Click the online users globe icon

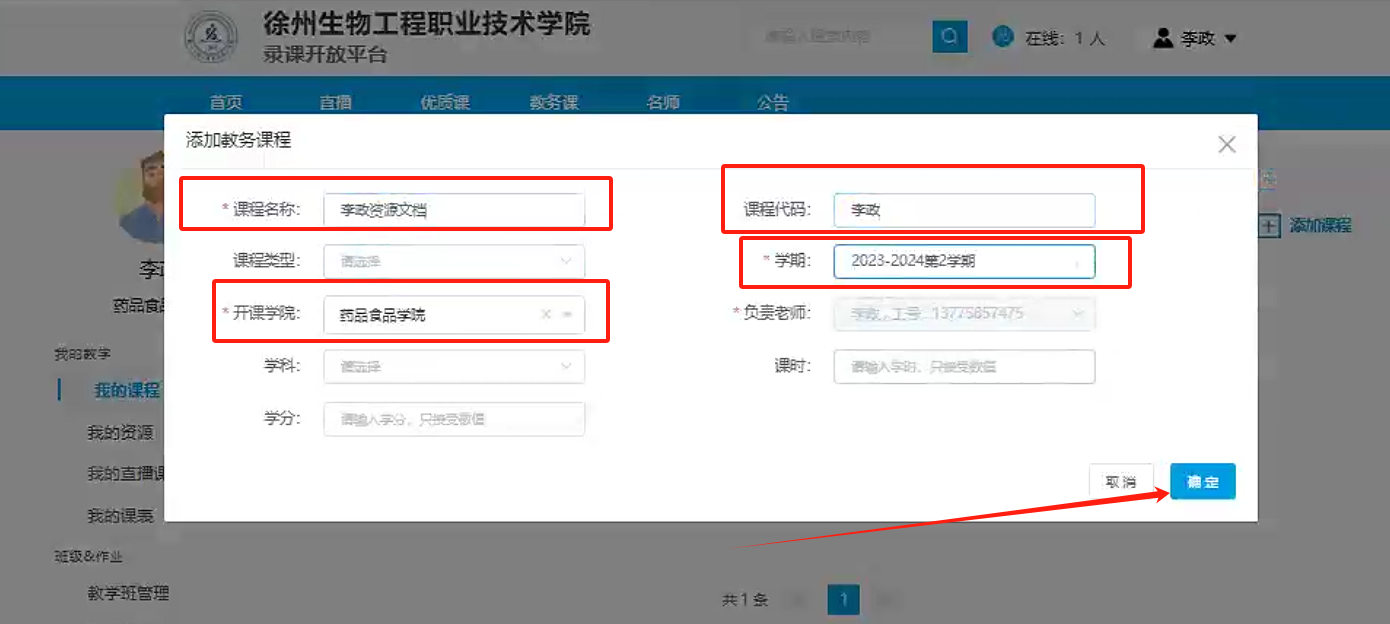pos(1002,37)
